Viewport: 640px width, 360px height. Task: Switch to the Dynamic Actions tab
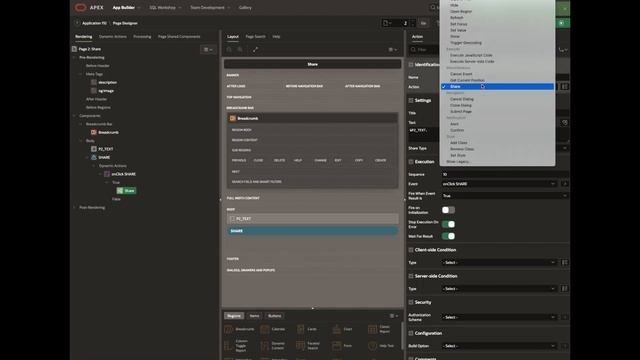(113, 36)
